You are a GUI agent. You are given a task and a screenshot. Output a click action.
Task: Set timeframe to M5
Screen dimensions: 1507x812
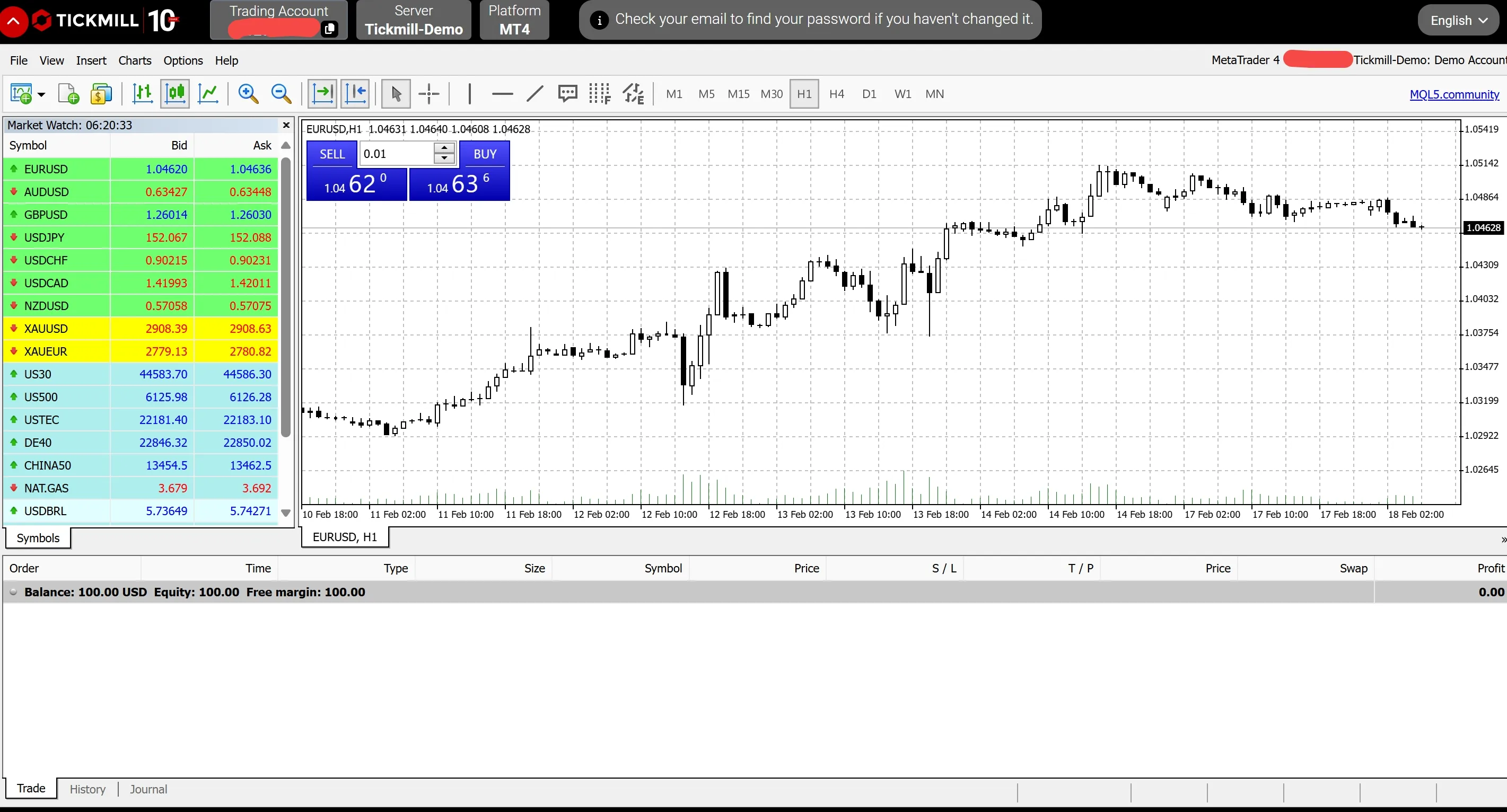point(706,94)
